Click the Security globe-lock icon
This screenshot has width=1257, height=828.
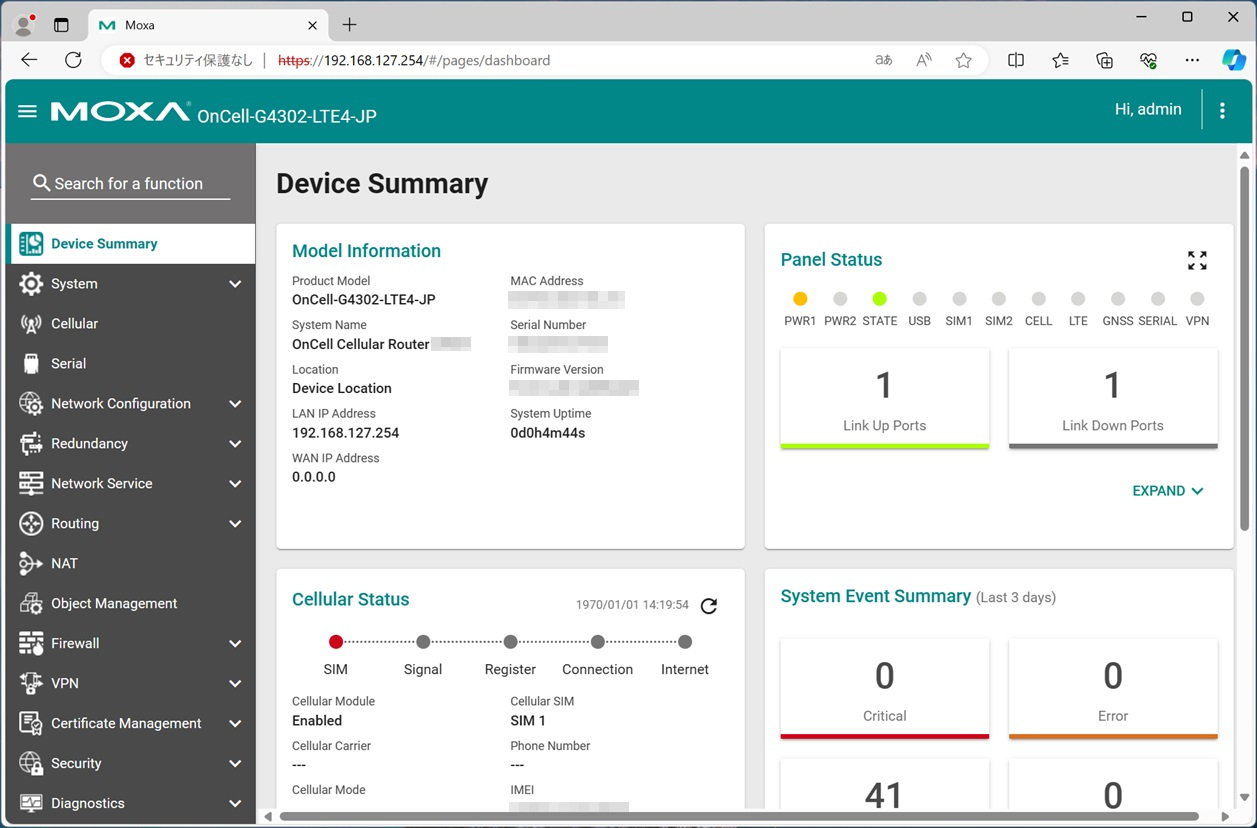pos(31,764)
